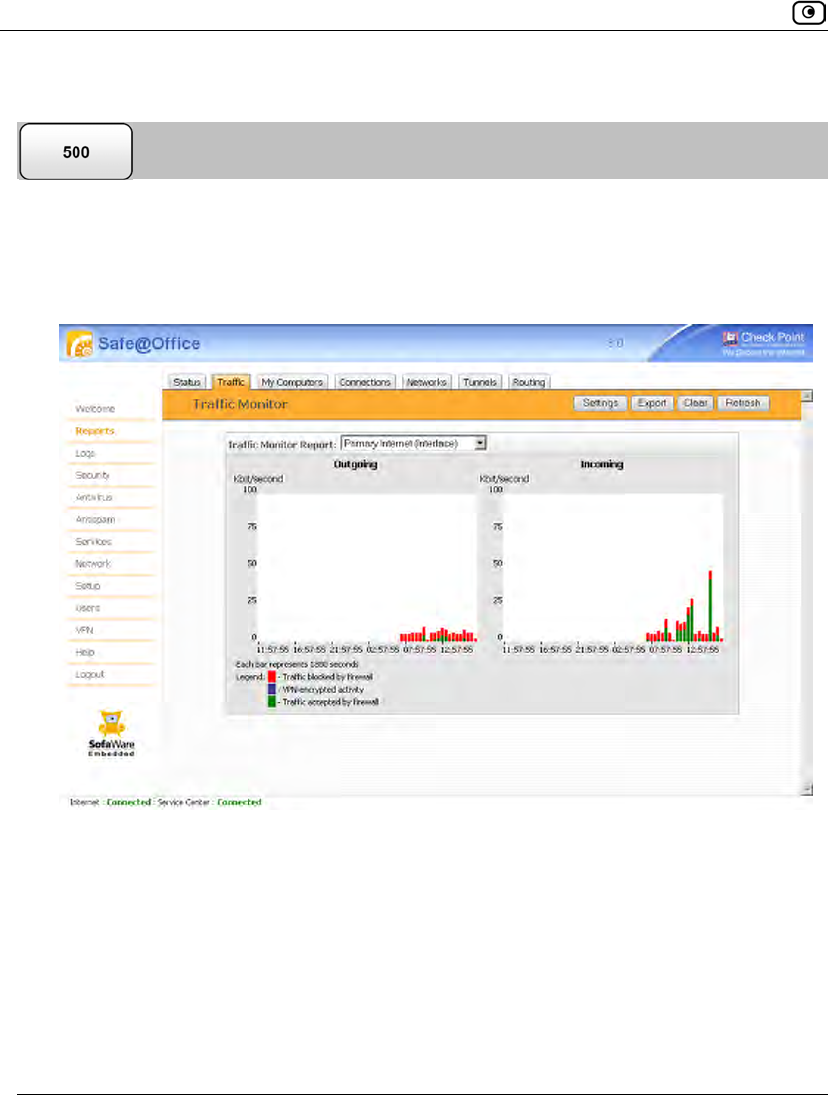The height and width of the screenshot is (1095, 828).
Task: Export the traffic report
Action: [x=652, y=403]
